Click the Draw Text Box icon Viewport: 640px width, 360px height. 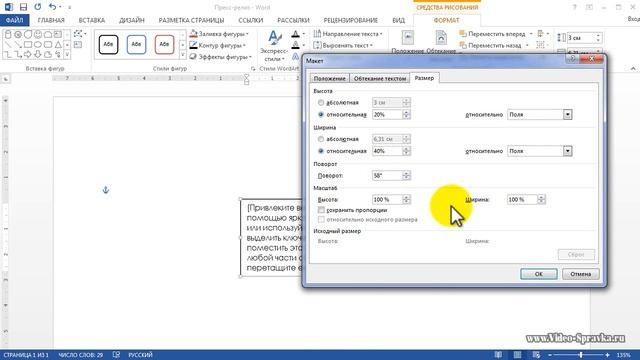tap(78, 44)
